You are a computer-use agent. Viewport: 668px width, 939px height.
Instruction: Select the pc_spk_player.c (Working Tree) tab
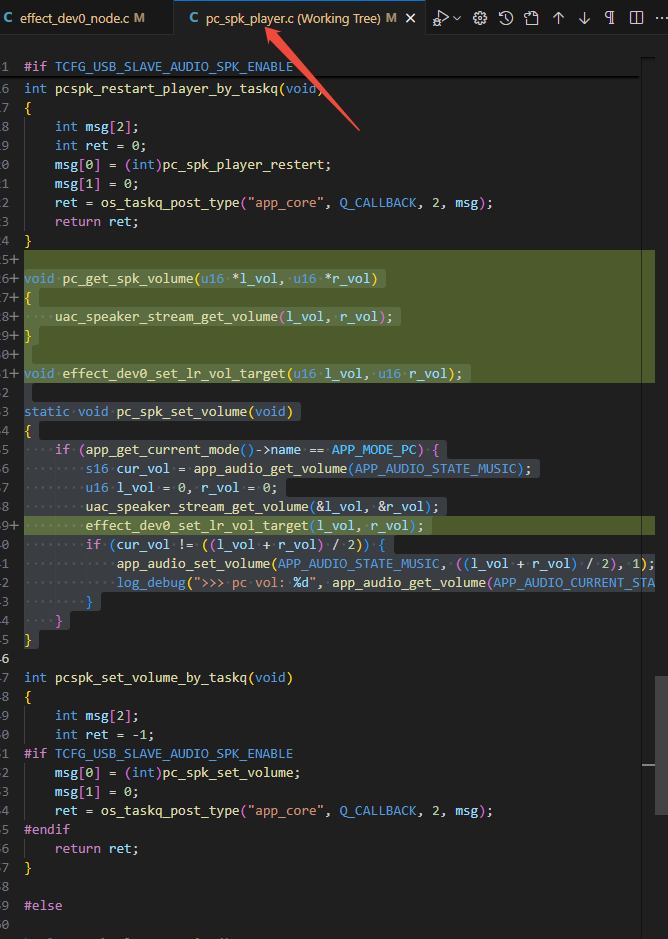(x=293, y=19)
